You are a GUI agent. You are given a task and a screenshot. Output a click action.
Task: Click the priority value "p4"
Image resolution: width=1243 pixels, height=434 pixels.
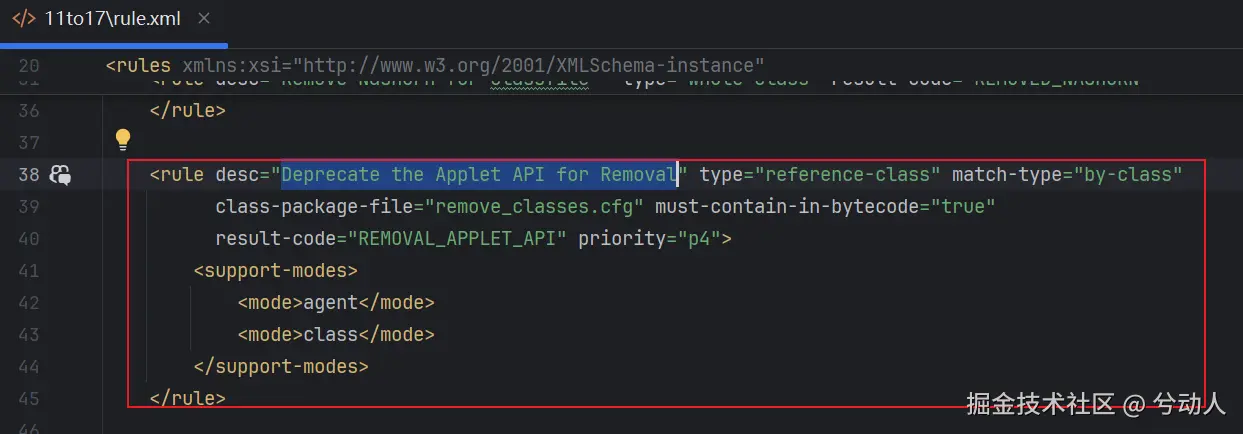tap(699, 239)
